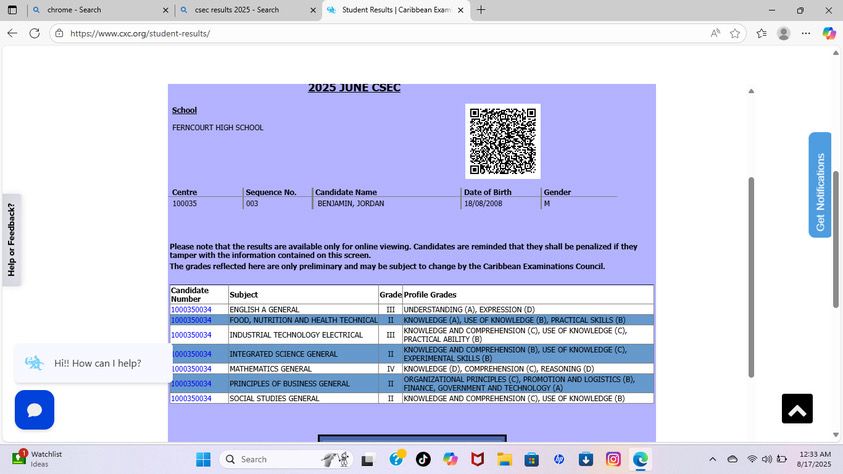Open candidate number link for Industrial Technology Electrical
This screenshot has height=474, width=843.
[191, 335]
